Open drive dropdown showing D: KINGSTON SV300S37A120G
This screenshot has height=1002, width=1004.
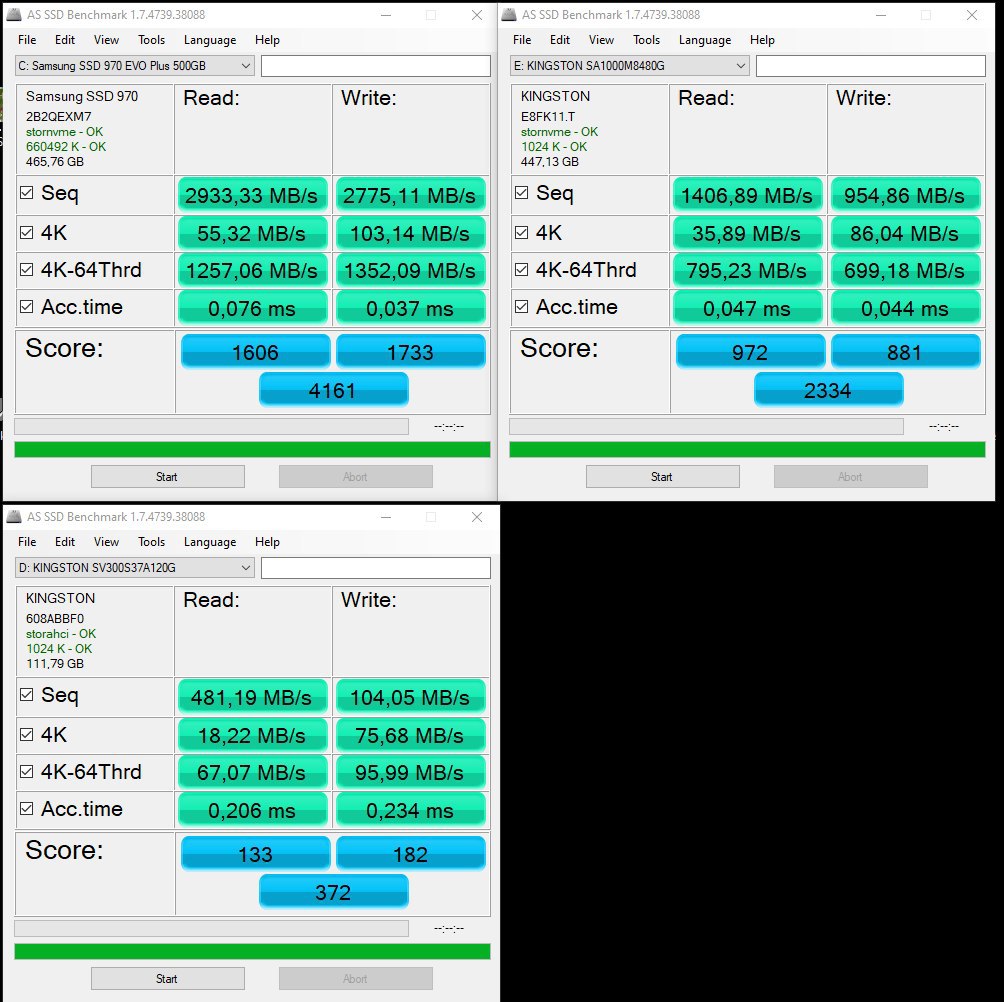click(134, 568)
